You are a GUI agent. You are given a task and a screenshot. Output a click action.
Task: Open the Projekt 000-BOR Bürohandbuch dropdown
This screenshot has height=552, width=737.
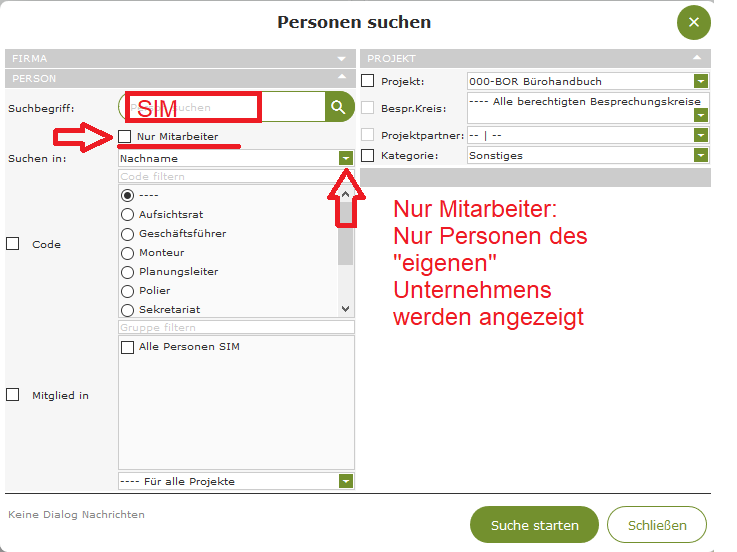point(701,81)
